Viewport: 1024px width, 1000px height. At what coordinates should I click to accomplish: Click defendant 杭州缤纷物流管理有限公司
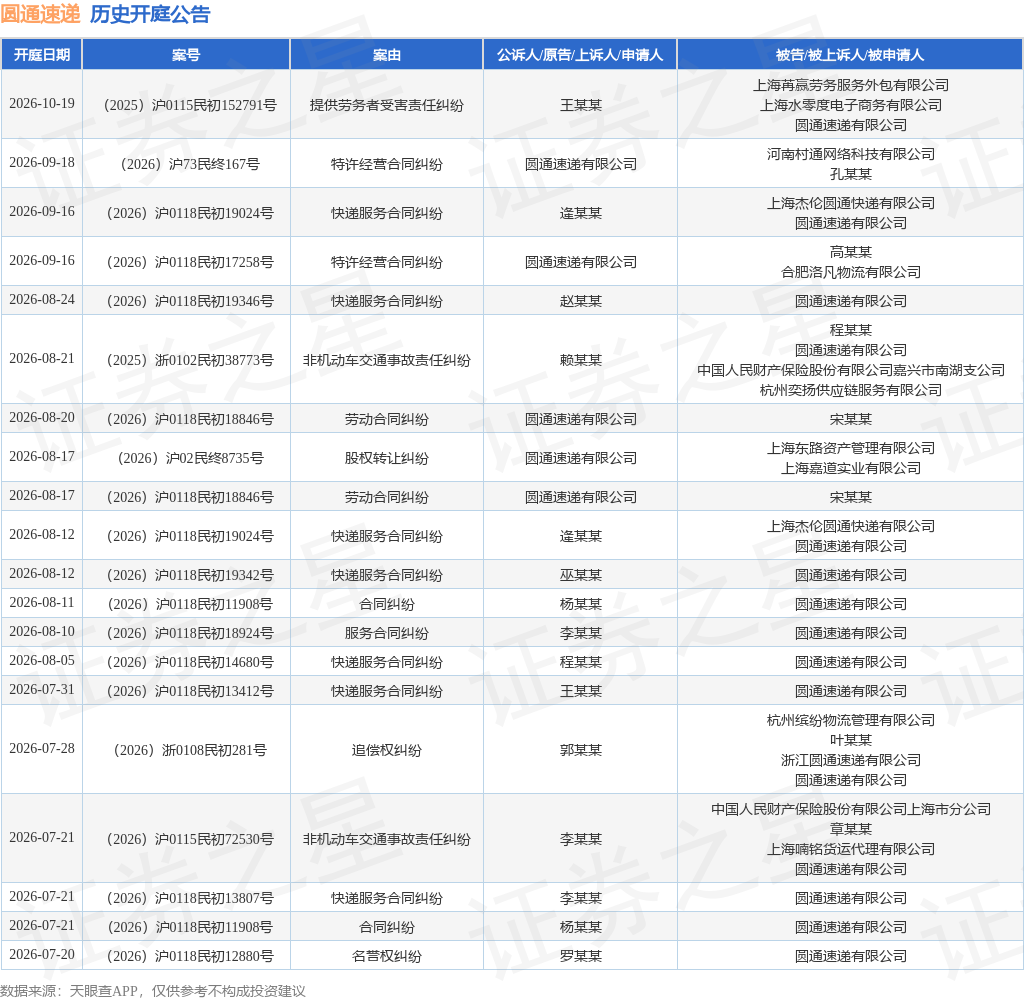(x=850, y=720)
